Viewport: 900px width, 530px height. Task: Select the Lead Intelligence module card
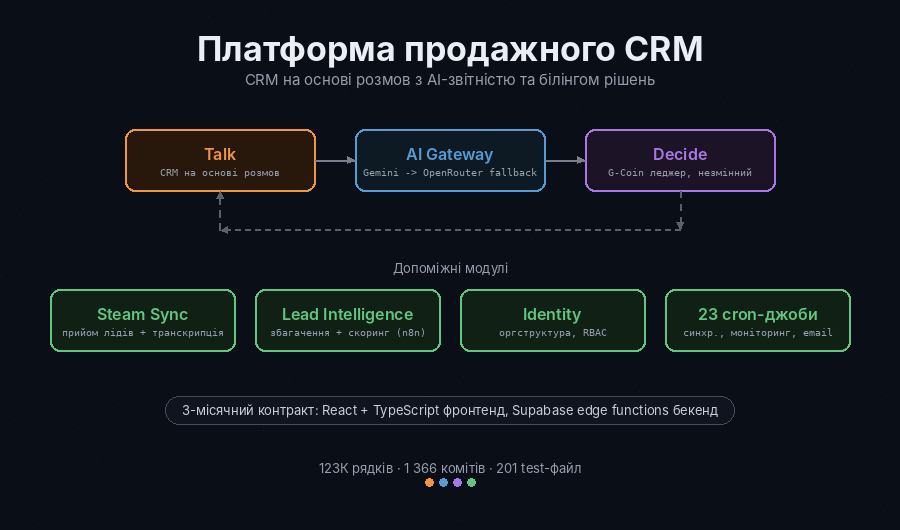tap(348, 320)
